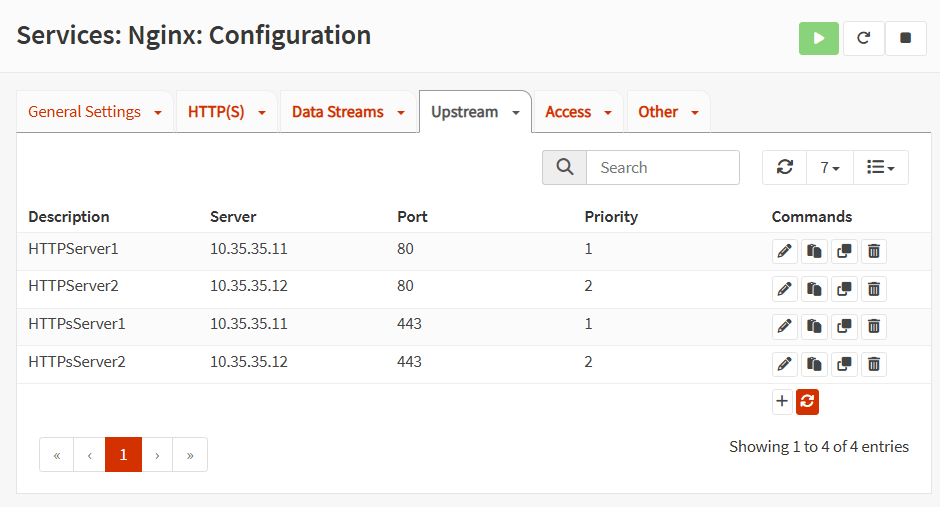
Task: Select the HTTPsServer2 description cell
Action: (77, 362)
